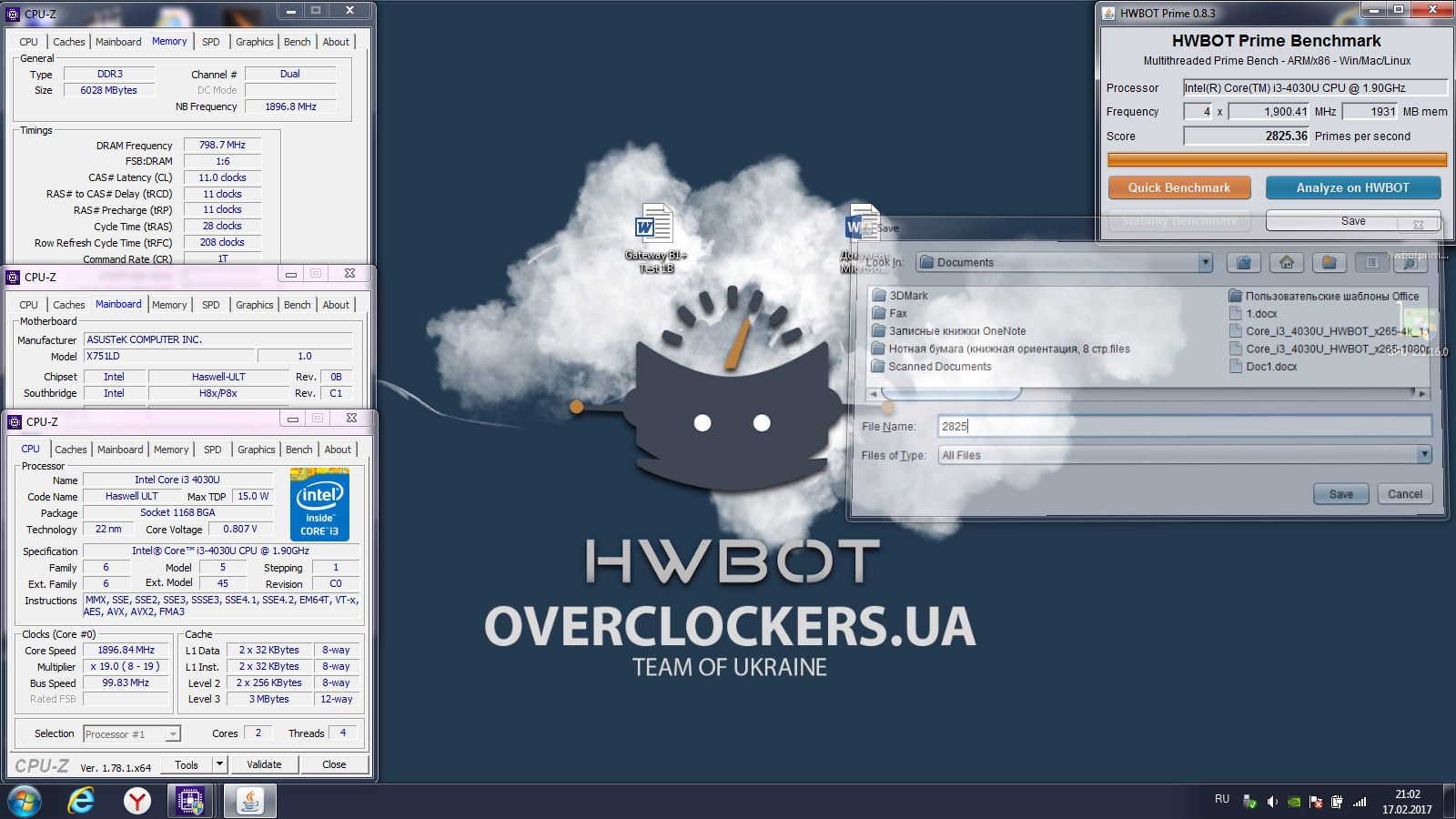Switch Save dialog to Details view
The height and width of the screenshot is (819, 1456).
[1410, 262]
